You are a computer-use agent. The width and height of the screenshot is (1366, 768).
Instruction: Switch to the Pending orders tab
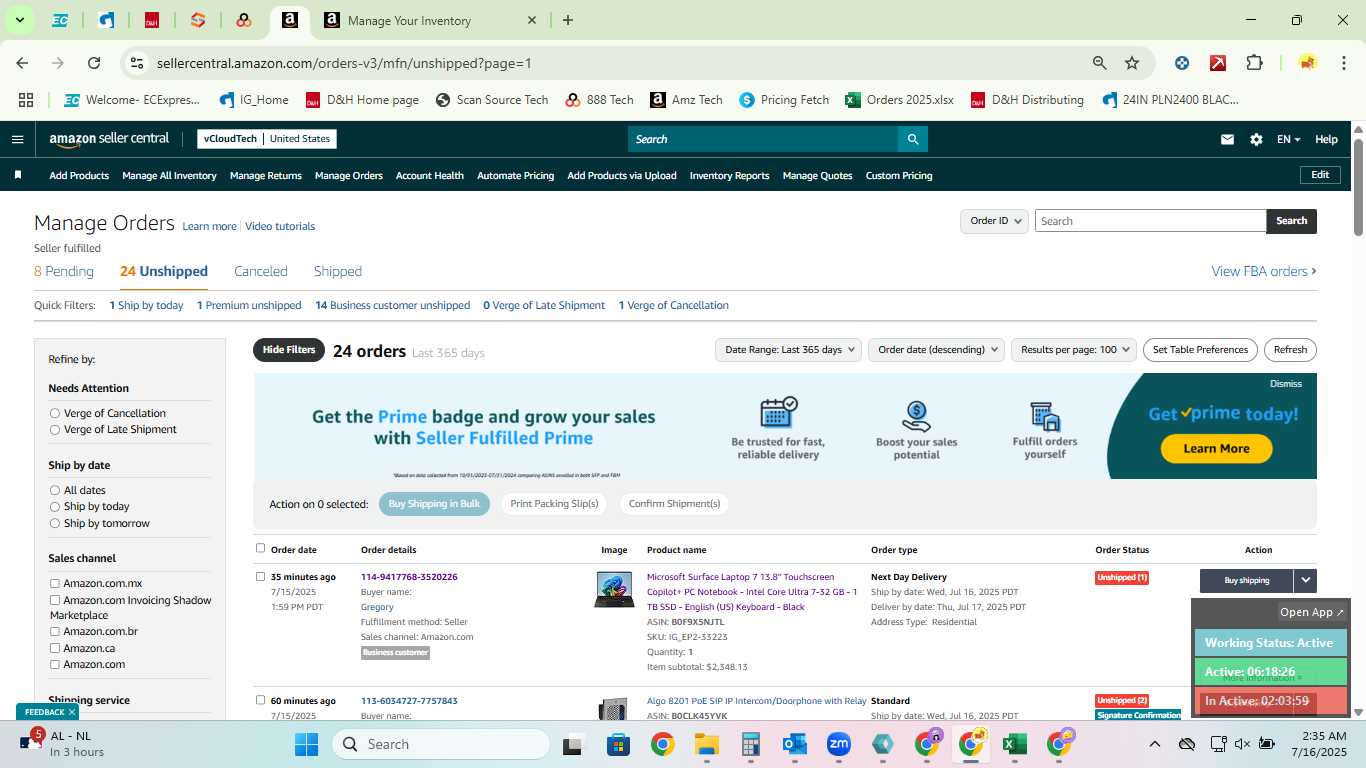64,271
